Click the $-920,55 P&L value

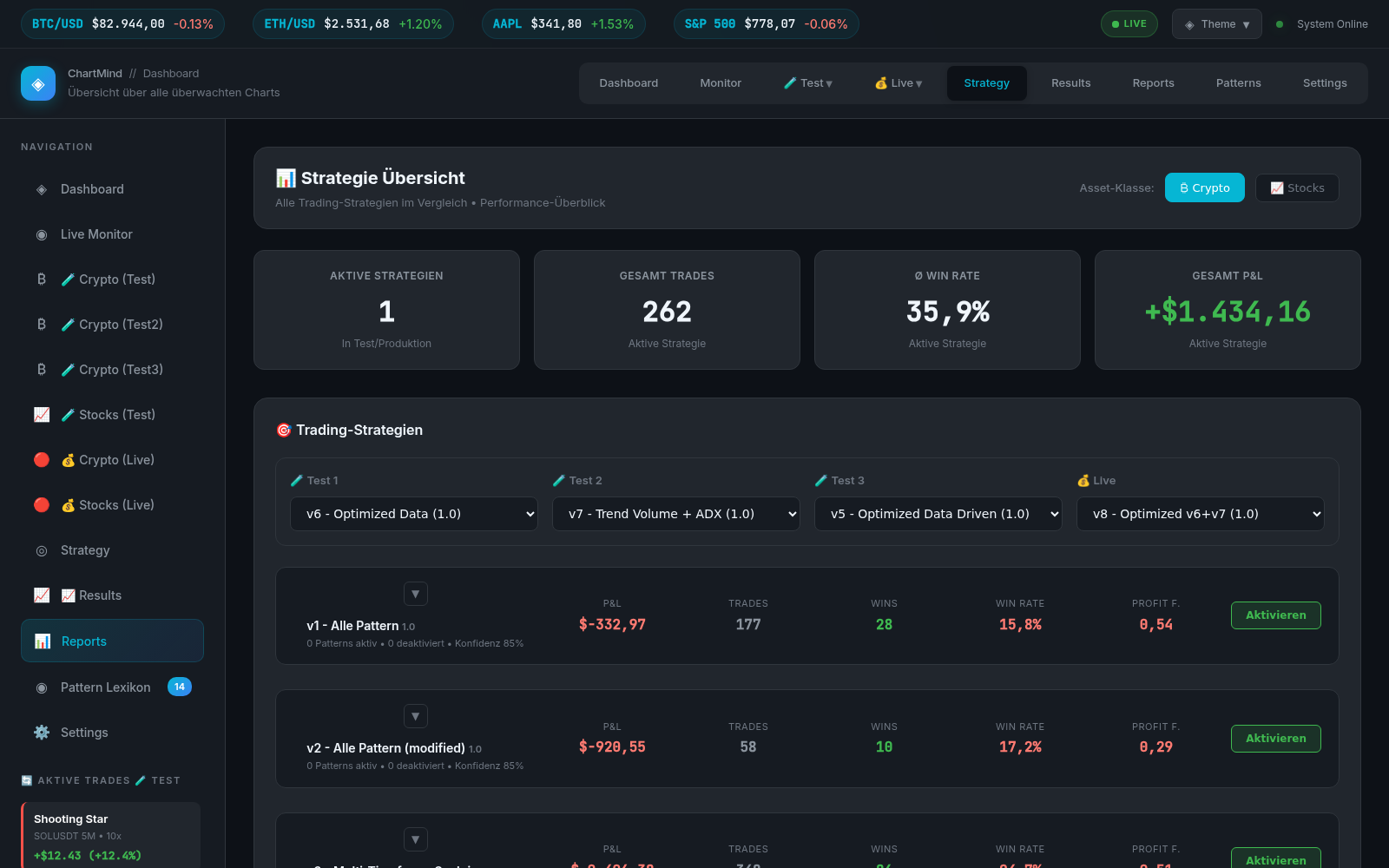[612, 746]
